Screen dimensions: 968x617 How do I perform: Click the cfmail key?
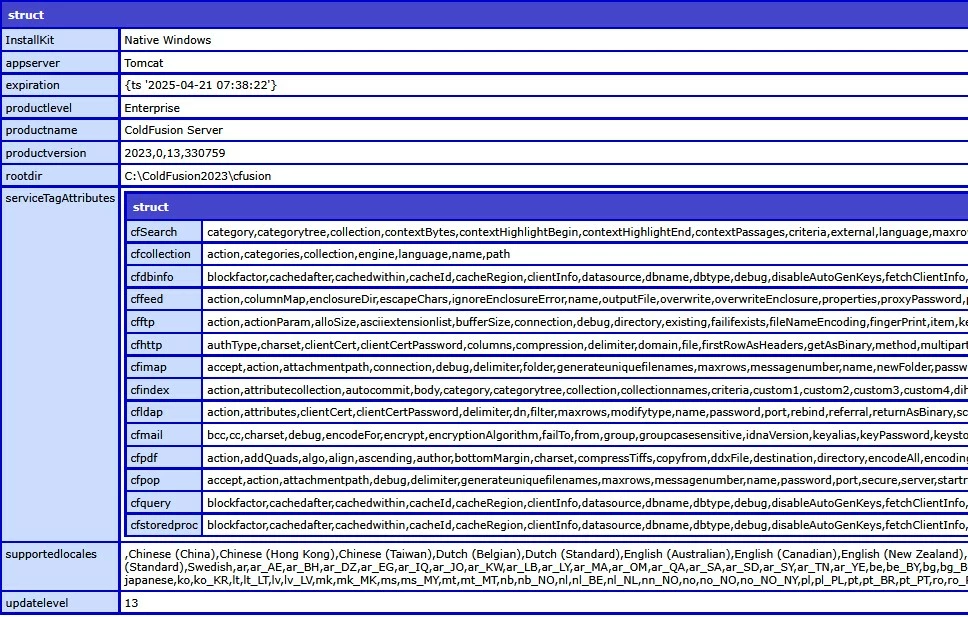(x=164, y=435)
